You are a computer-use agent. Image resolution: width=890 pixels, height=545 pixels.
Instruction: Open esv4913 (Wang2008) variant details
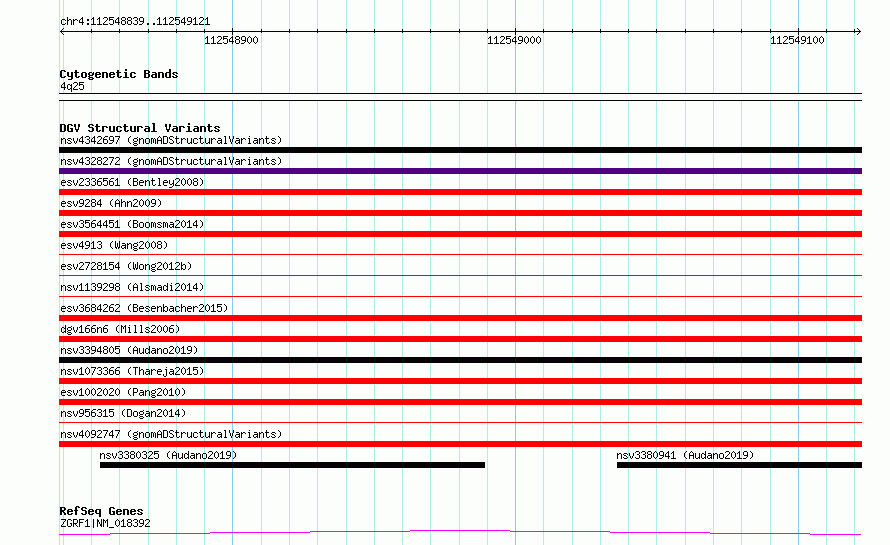click(114, 245)
